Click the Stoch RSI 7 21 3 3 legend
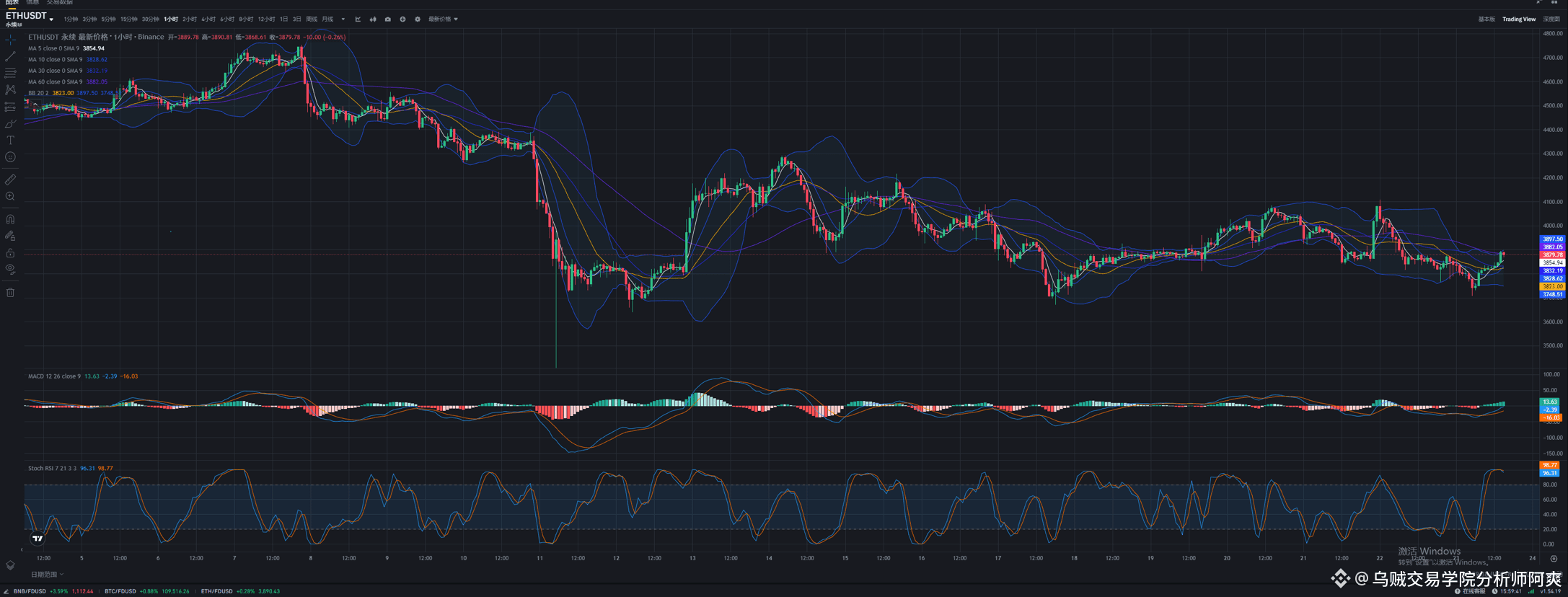The width and height of the screenshot is (1568, 597). click(71, 469)
